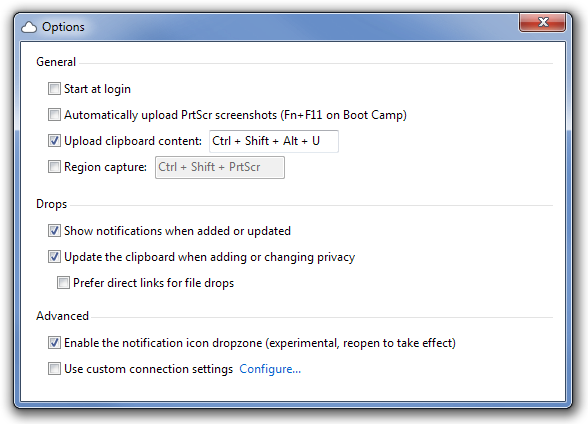Click the Options title text

pos(63,27)
